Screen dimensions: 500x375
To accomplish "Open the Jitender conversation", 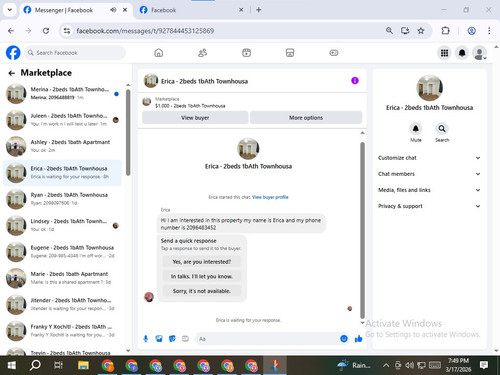I will (62, 304).
